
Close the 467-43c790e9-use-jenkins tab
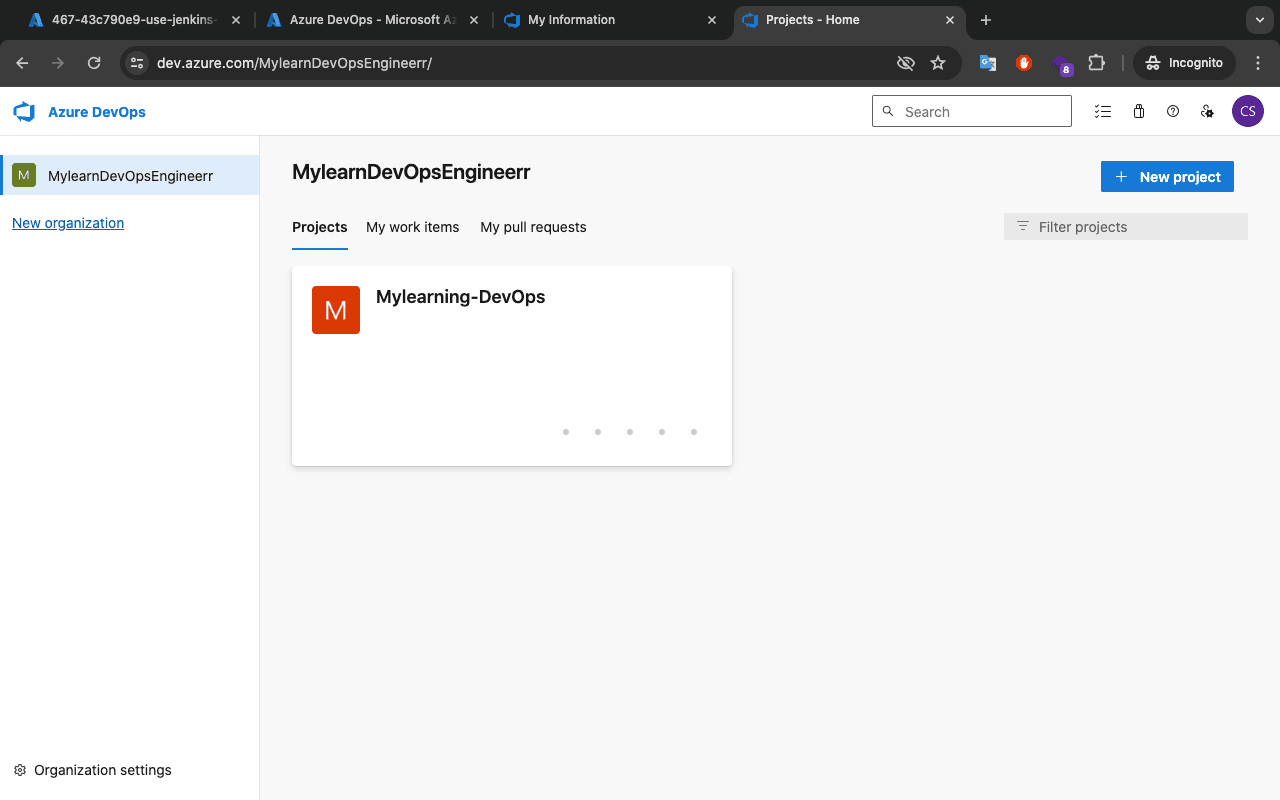tap(235, 20)
